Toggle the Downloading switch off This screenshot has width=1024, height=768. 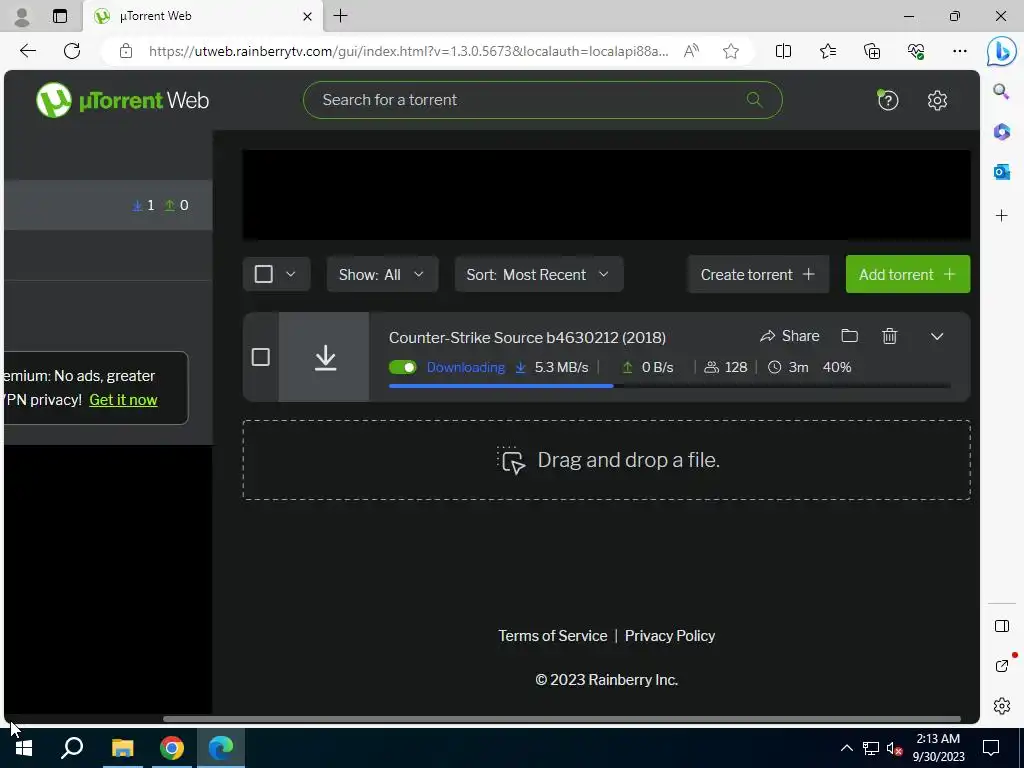pos(402,367)
